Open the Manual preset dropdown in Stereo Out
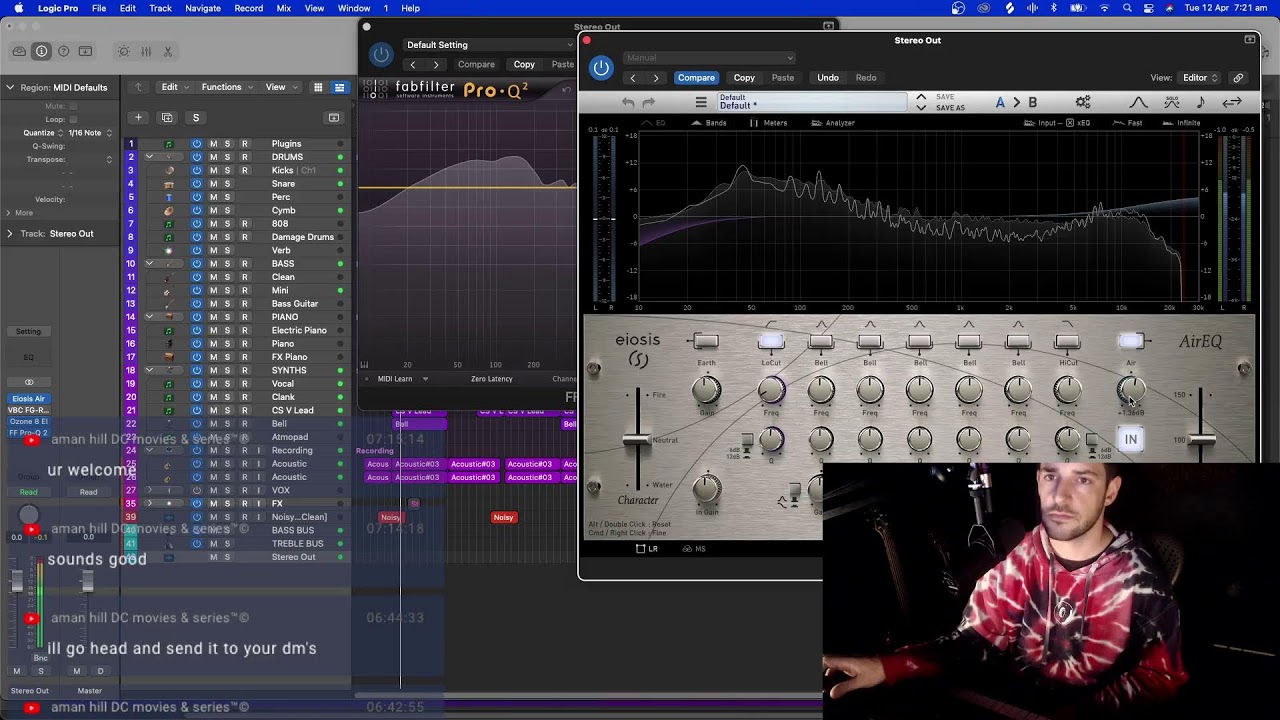 (708, 58)
